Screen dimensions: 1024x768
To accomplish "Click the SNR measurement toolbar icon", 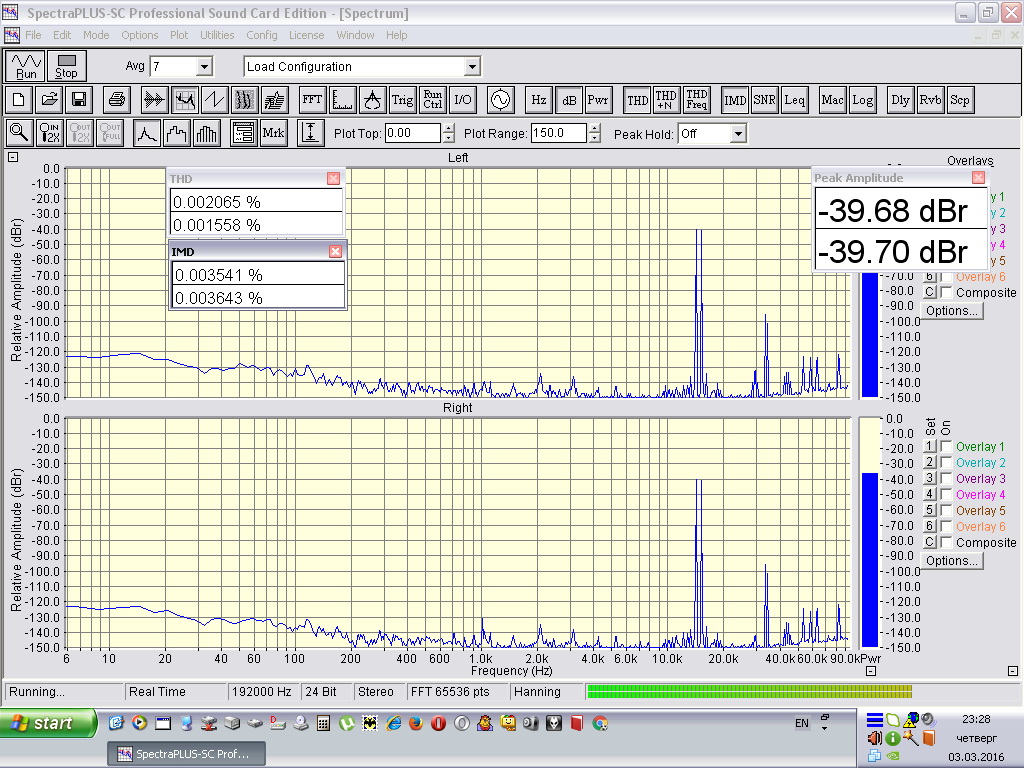I will [x=764, y=100].
